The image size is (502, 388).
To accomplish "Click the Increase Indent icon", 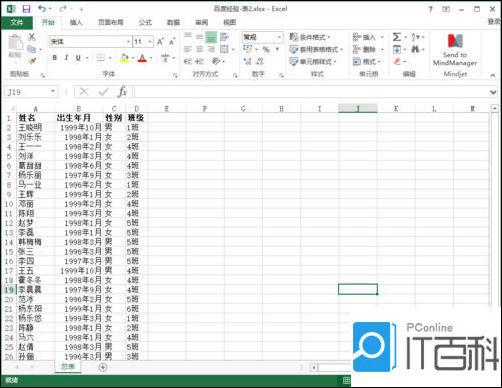I will 199,61.
